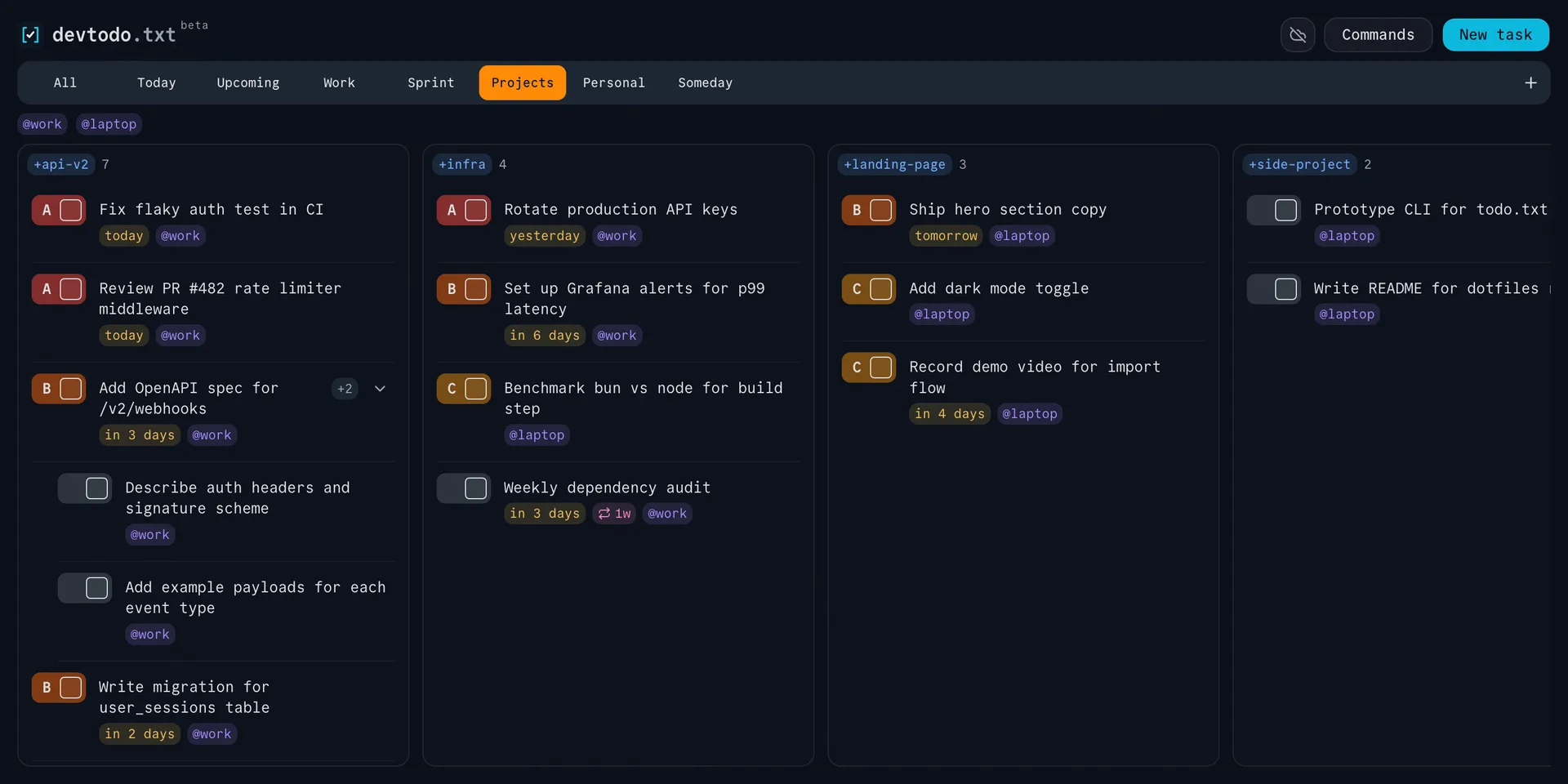Viewport: 1568px width, 784px height.
Task: Filter by @laptop context chip at top
Action: [109, 124]
